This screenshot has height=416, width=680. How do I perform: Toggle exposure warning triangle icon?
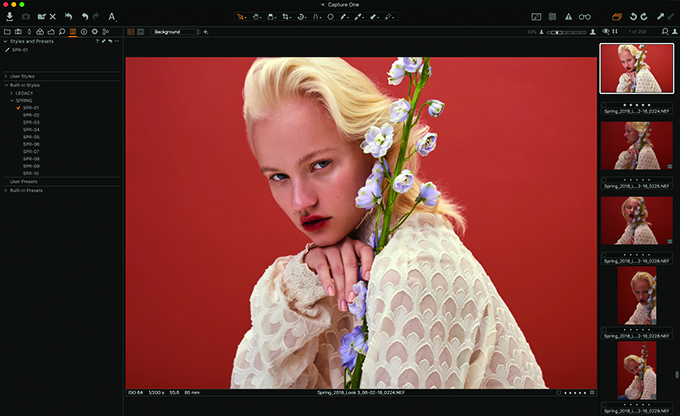click(x=568, y=16)
